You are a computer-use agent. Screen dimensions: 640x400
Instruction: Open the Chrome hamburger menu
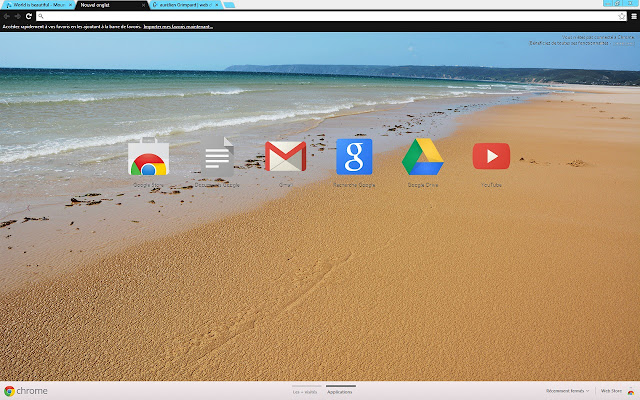click(634, 16)
